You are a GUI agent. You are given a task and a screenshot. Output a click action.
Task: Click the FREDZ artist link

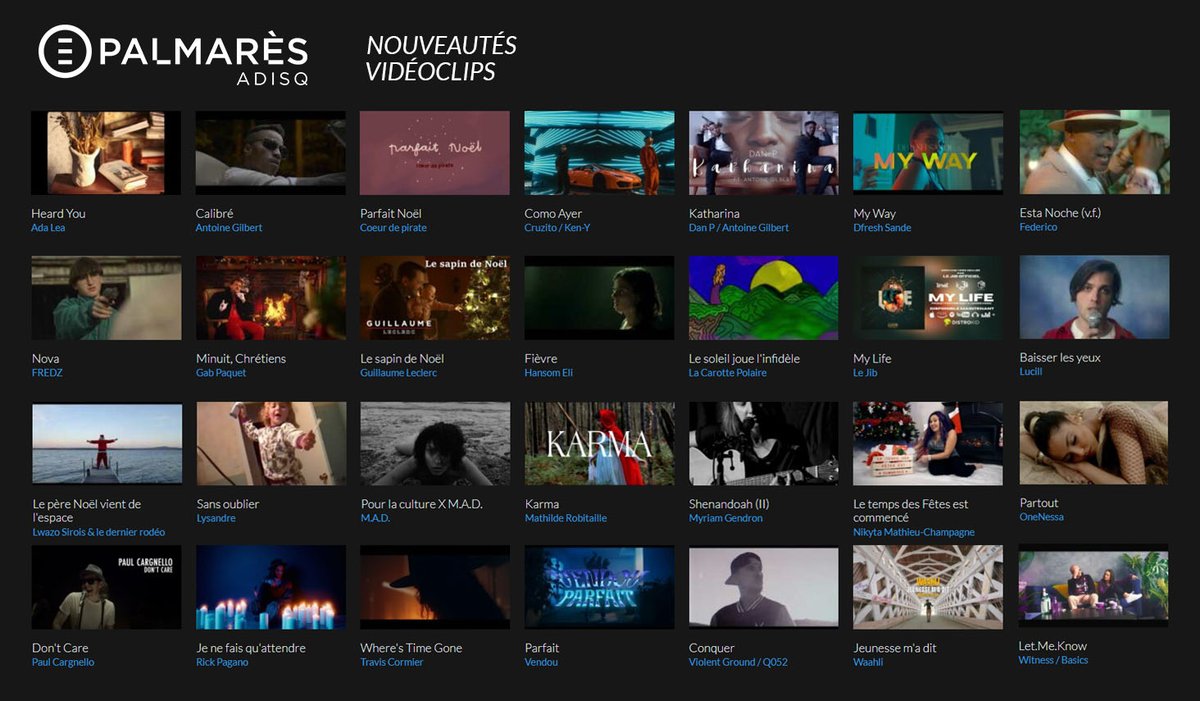click(x=48, y=373)
